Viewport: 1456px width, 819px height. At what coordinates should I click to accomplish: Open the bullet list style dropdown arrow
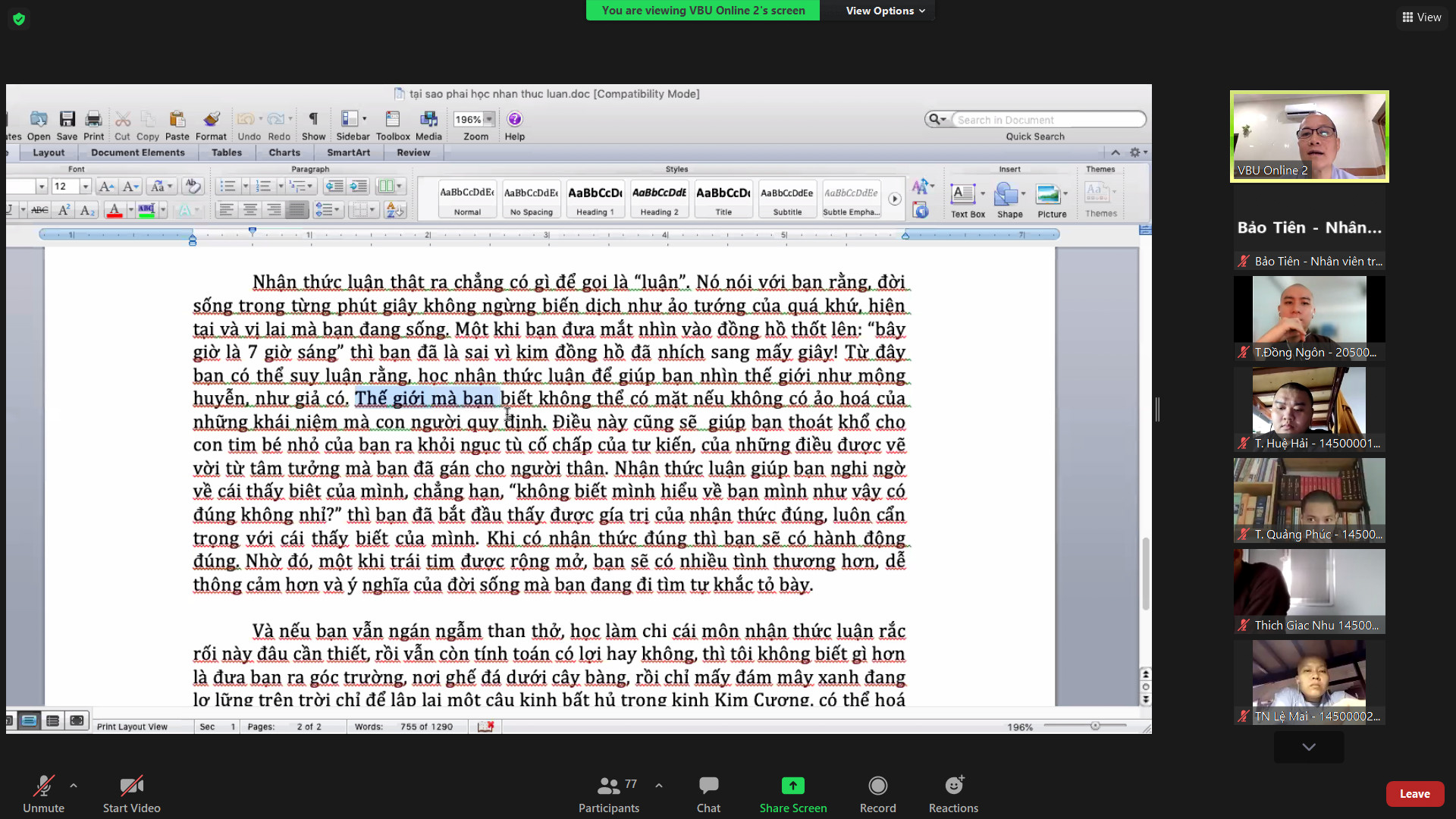coord(245,187)
